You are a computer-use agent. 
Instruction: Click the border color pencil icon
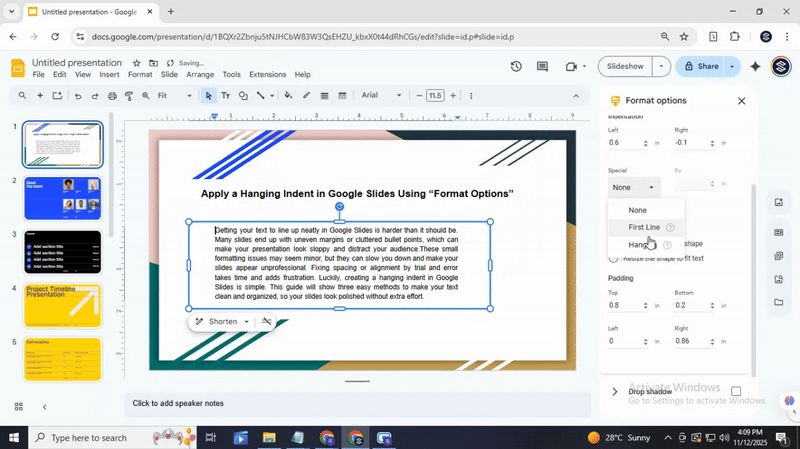pos(306,96)
